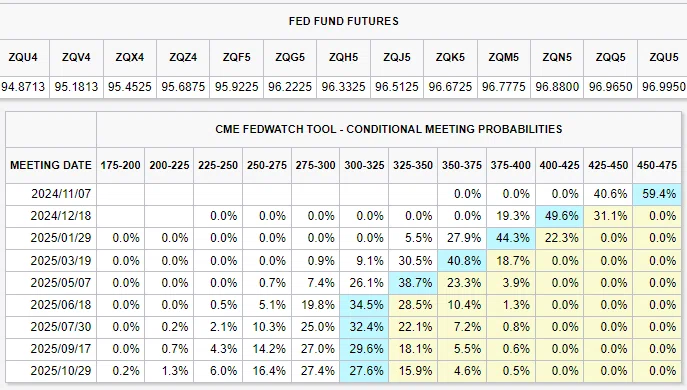The width and height of the screenshot is (687, 390).
Task: Select the 44.3% cell for 2025/01/29
Action: pos(513,238)
